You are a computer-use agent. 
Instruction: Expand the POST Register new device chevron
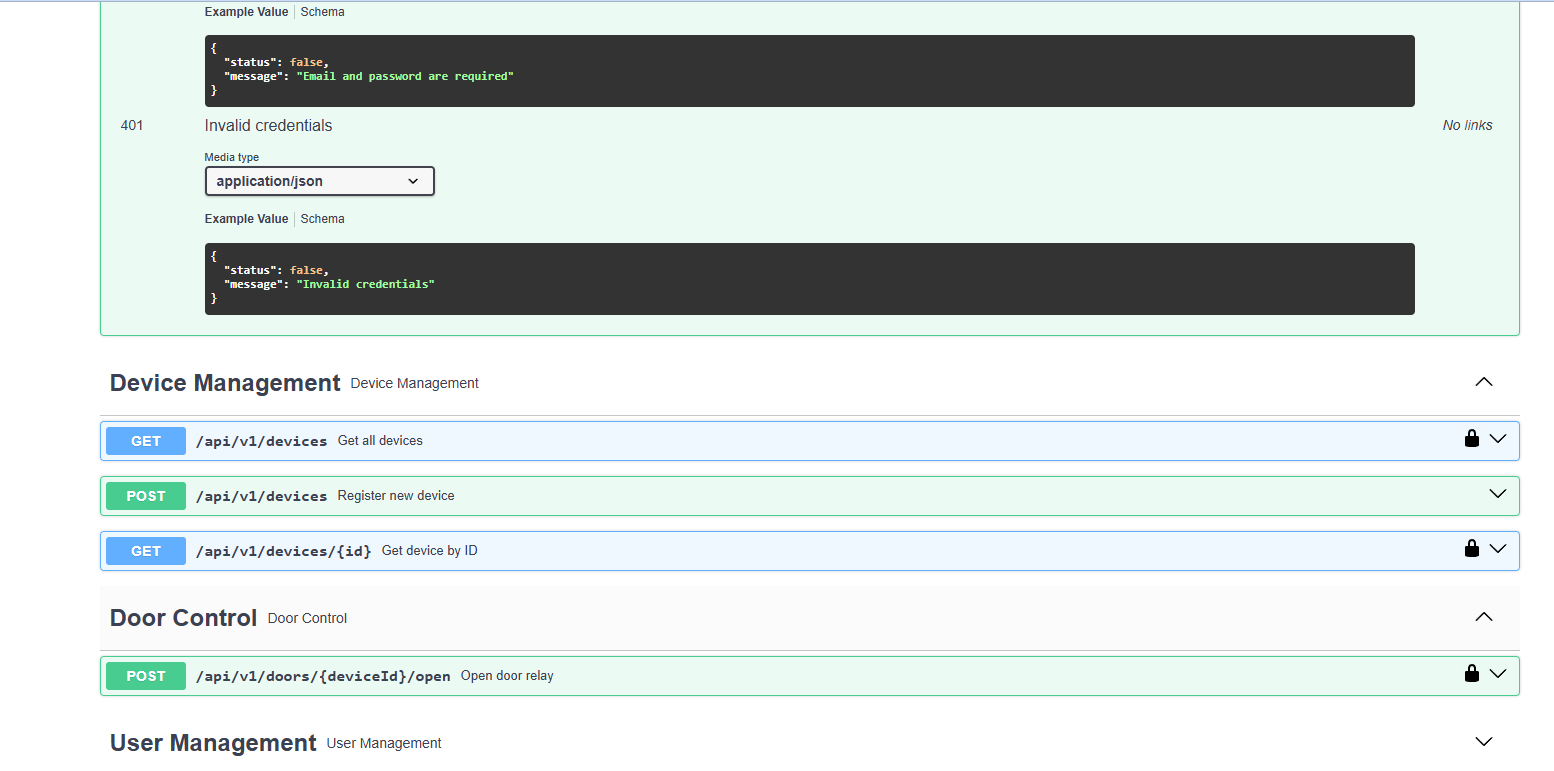click(x=1497, y=494)
